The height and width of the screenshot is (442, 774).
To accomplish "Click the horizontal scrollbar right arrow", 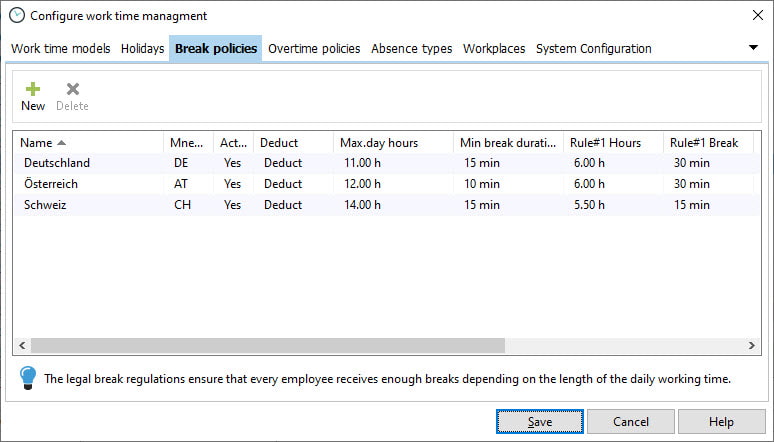I will coord(751,345).
